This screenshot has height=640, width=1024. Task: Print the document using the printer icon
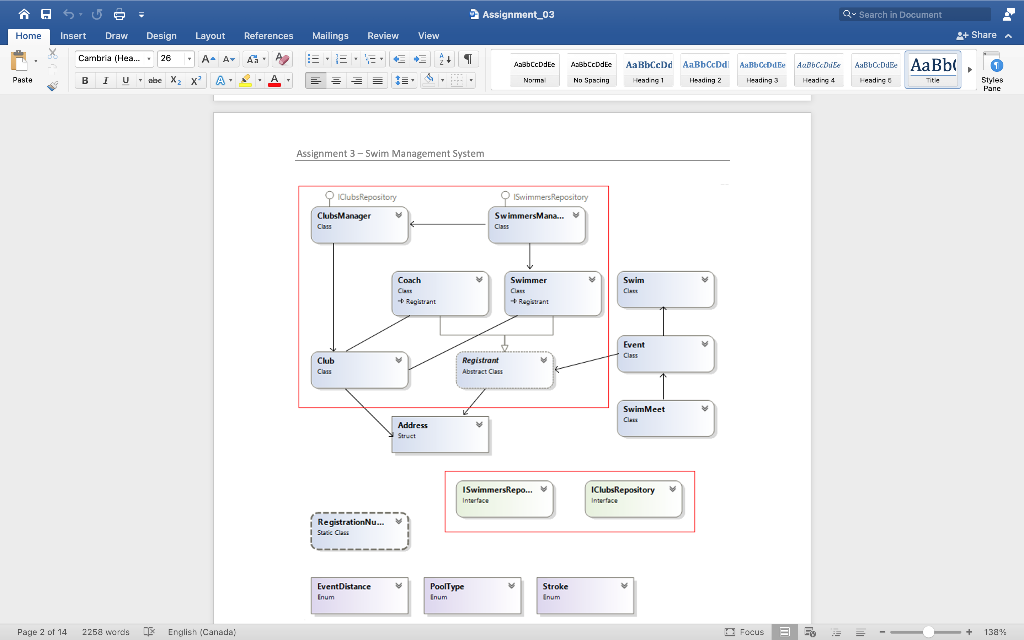120,14
